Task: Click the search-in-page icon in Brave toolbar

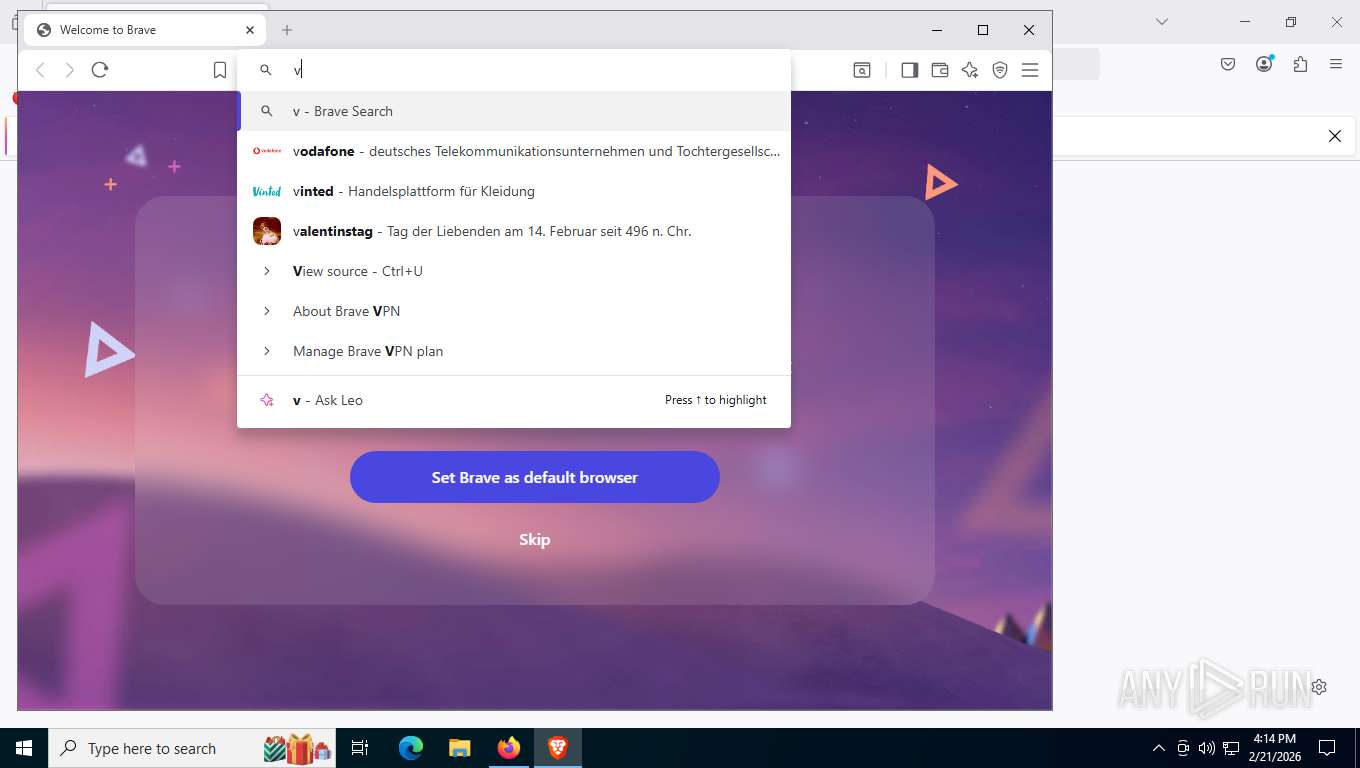Action: pyautogui.click(x=861, y=70)
